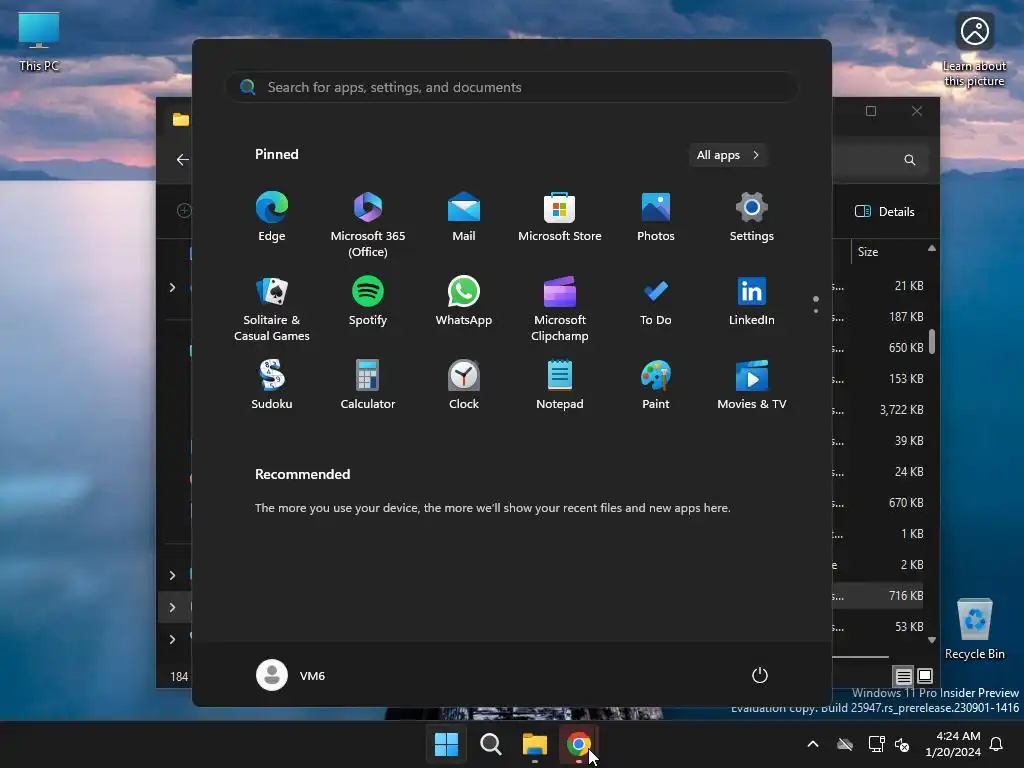Switch File Explorer to large thumbnails view
1024x768 pixels.
tap(925, 675)
